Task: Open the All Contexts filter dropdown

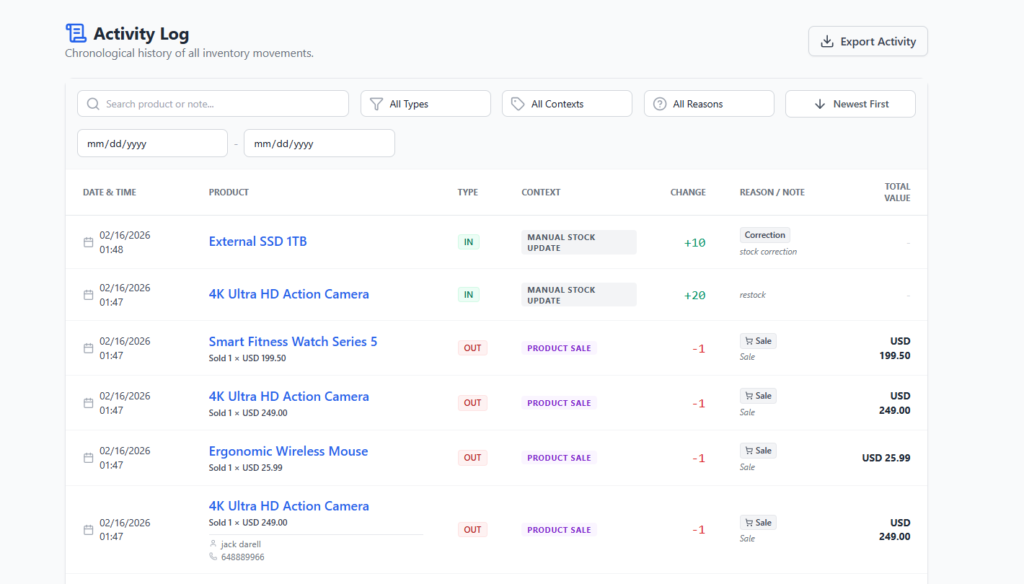Action: coord(567,104)
